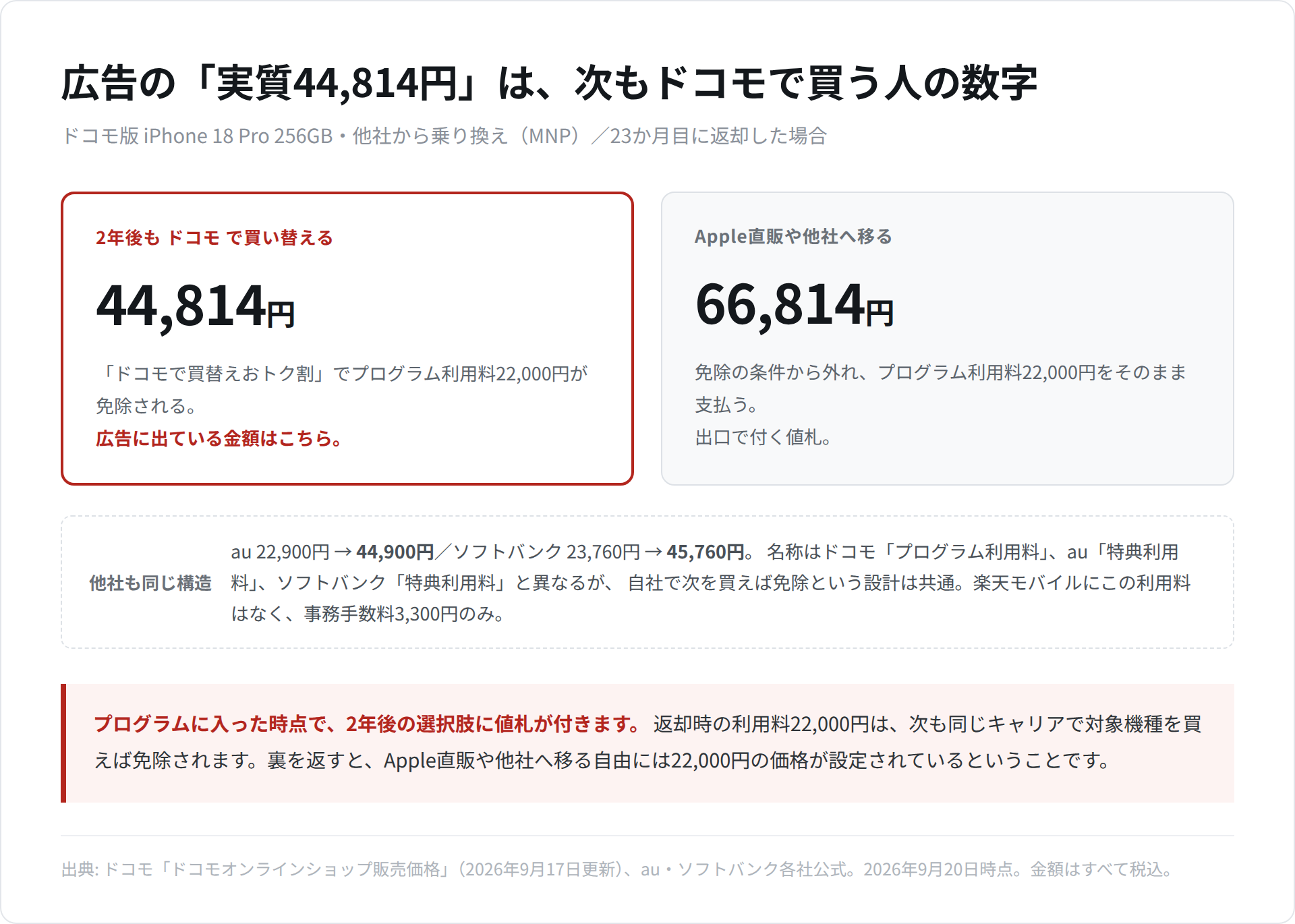Click the subtitle ドコモ版 iPhone 18 Pro 256GB
The image size is (1295, 924).
click(x=197, y=136)
